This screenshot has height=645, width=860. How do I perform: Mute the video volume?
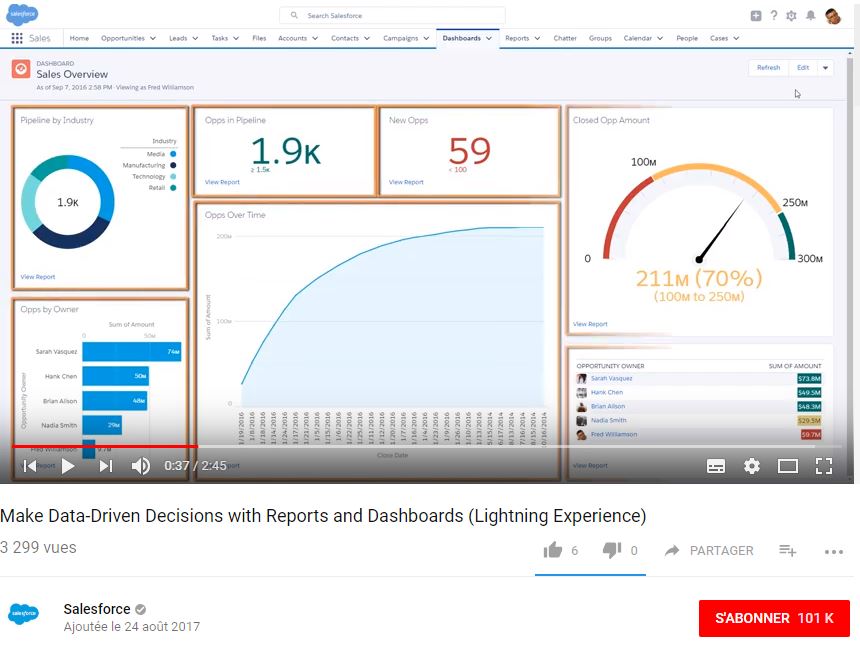coord(141,466)
